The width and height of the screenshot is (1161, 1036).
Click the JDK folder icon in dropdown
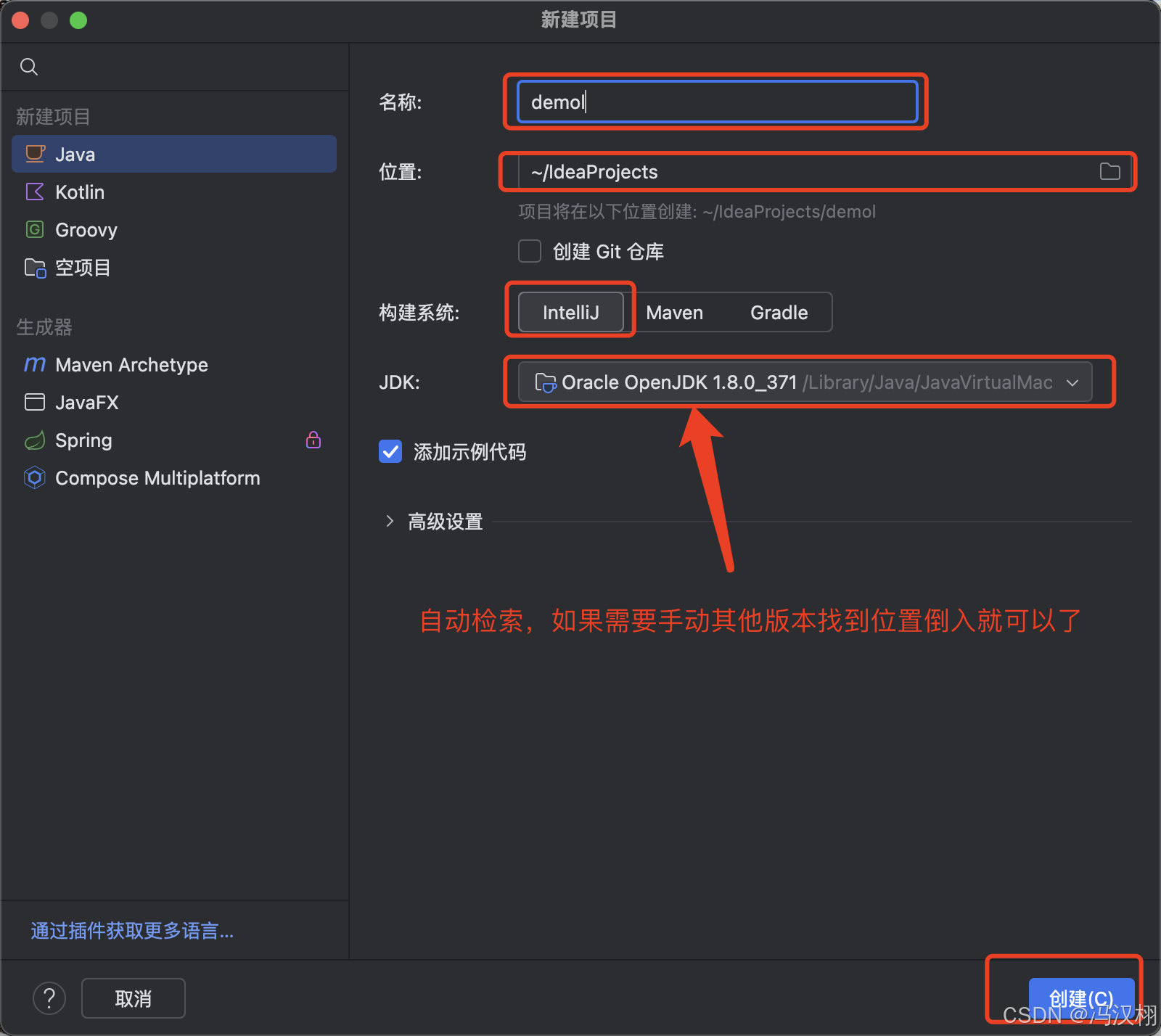[x=545, y=382]
